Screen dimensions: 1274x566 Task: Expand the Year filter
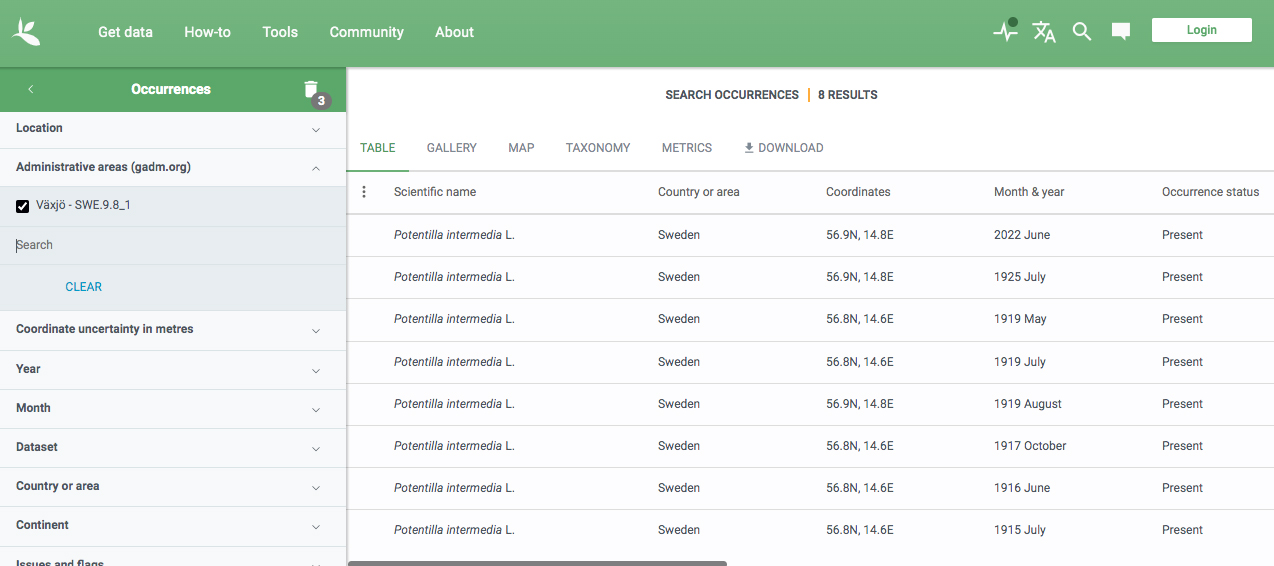172,369
